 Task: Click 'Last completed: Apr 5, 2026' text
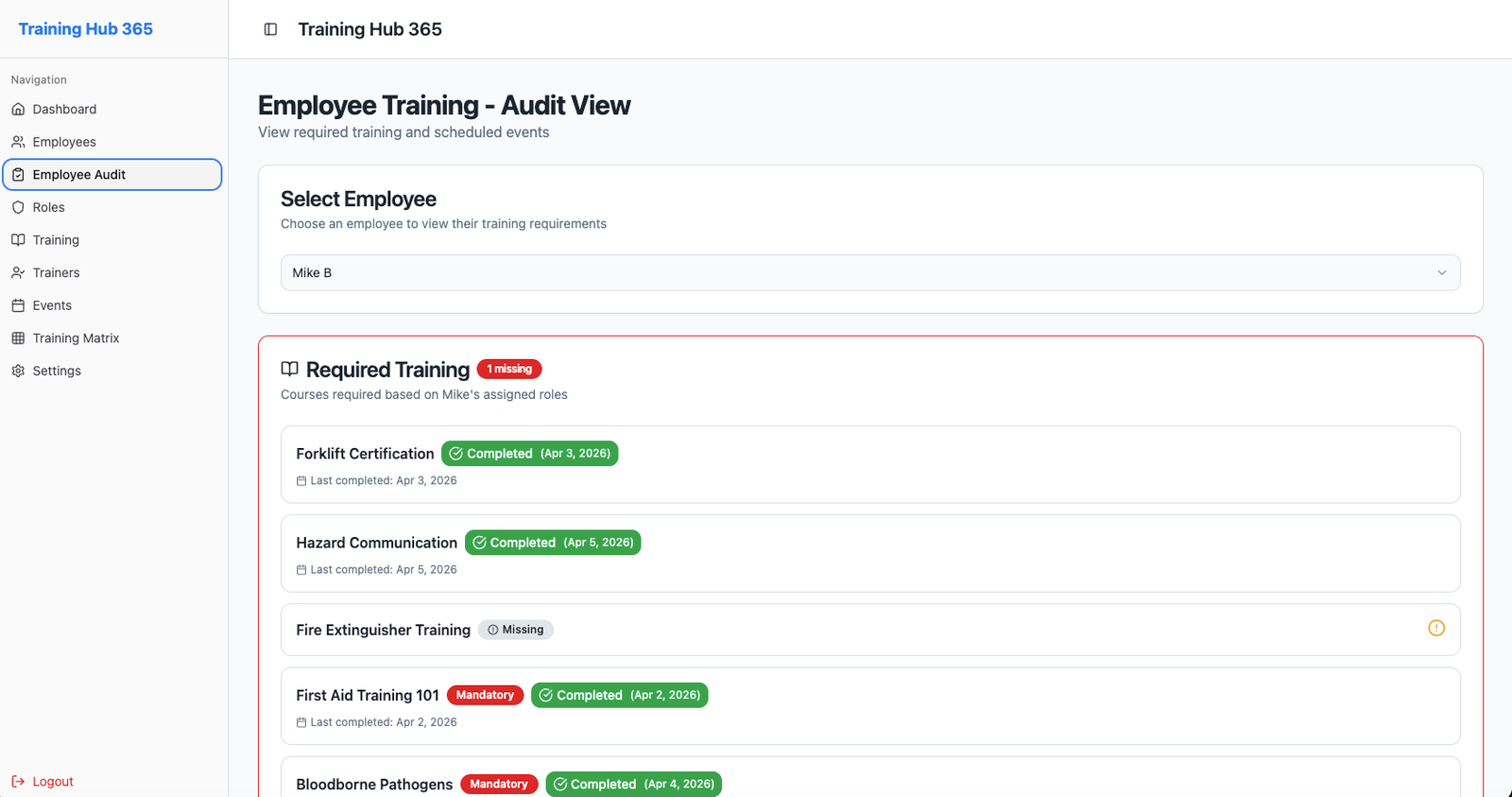coord(384,569)
